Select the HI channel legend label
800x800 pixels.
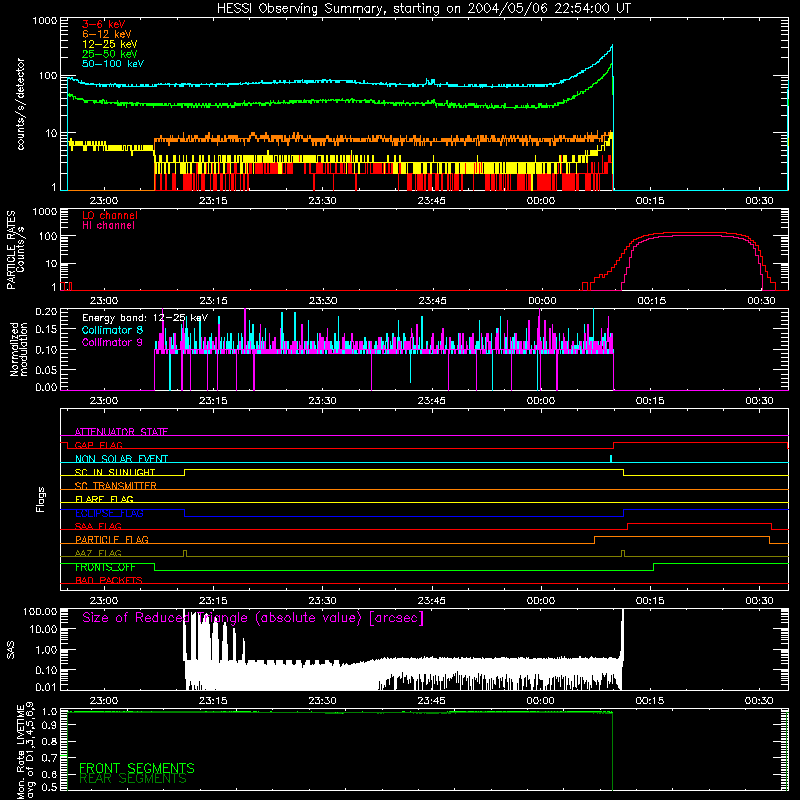(x=108, y=226)
